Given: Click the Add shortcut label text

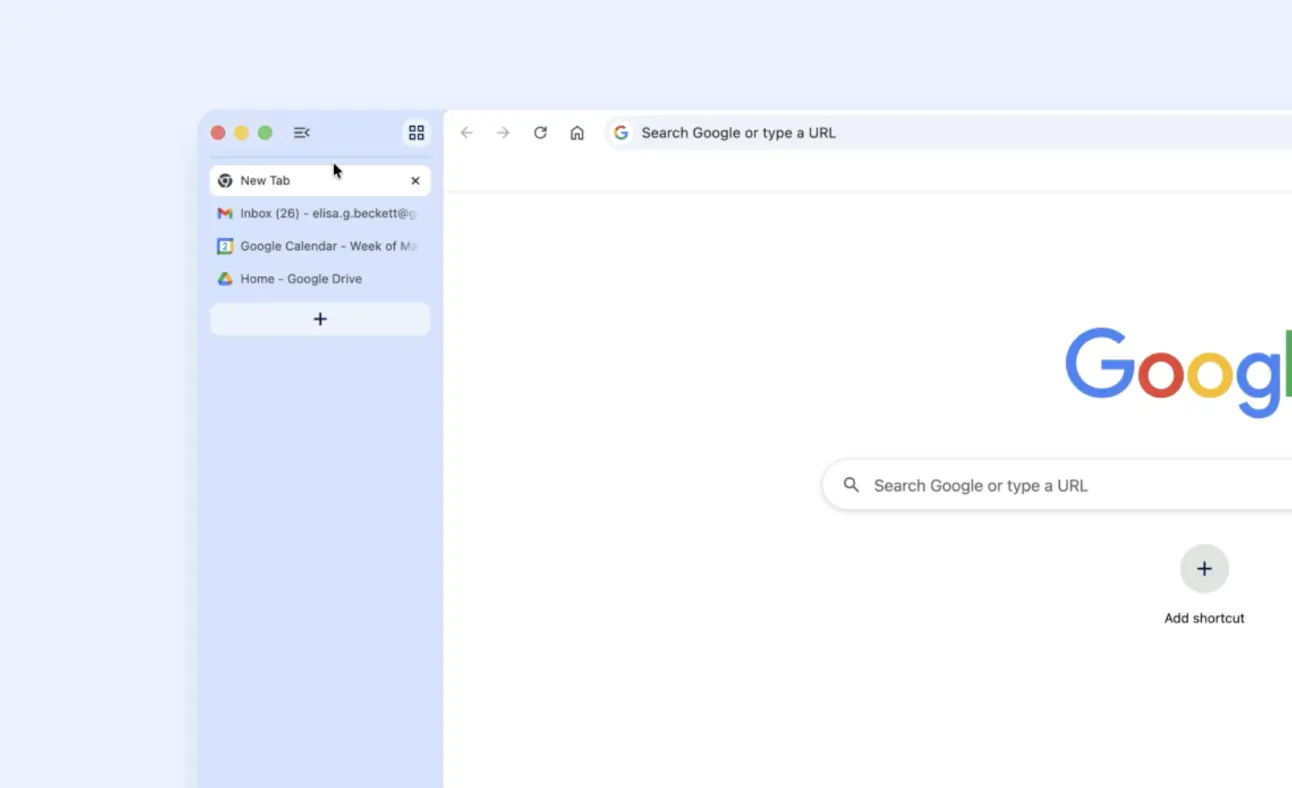Looking at the screenshot, I should 1204,618.
